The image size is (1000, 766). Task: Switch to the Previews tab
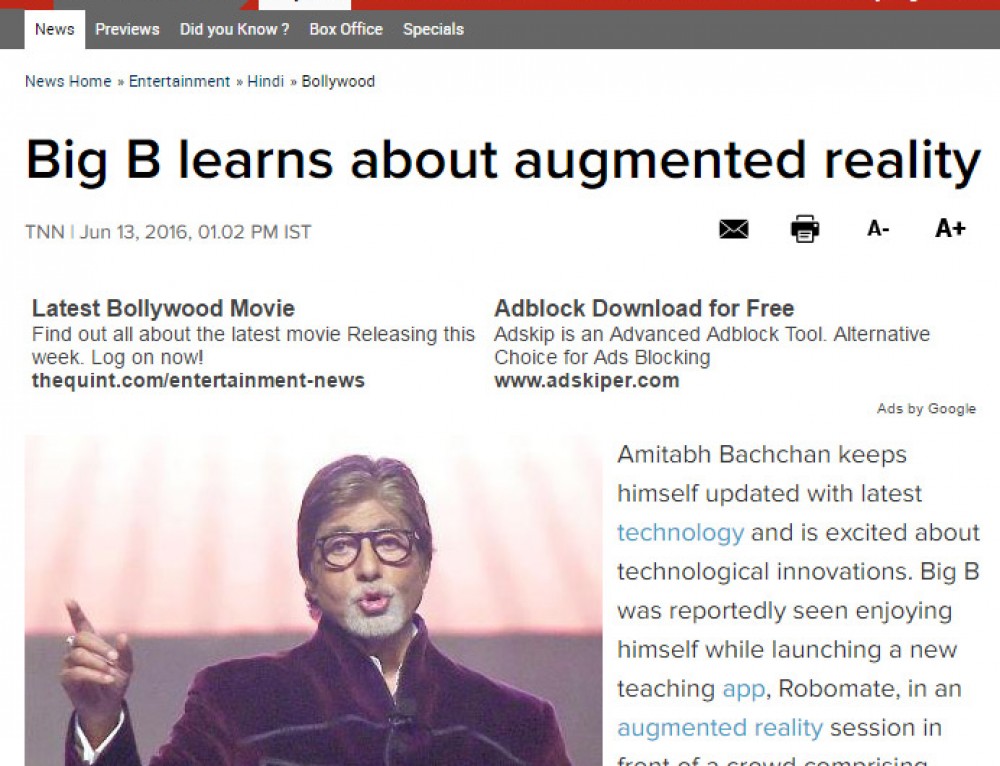(127, 29)
